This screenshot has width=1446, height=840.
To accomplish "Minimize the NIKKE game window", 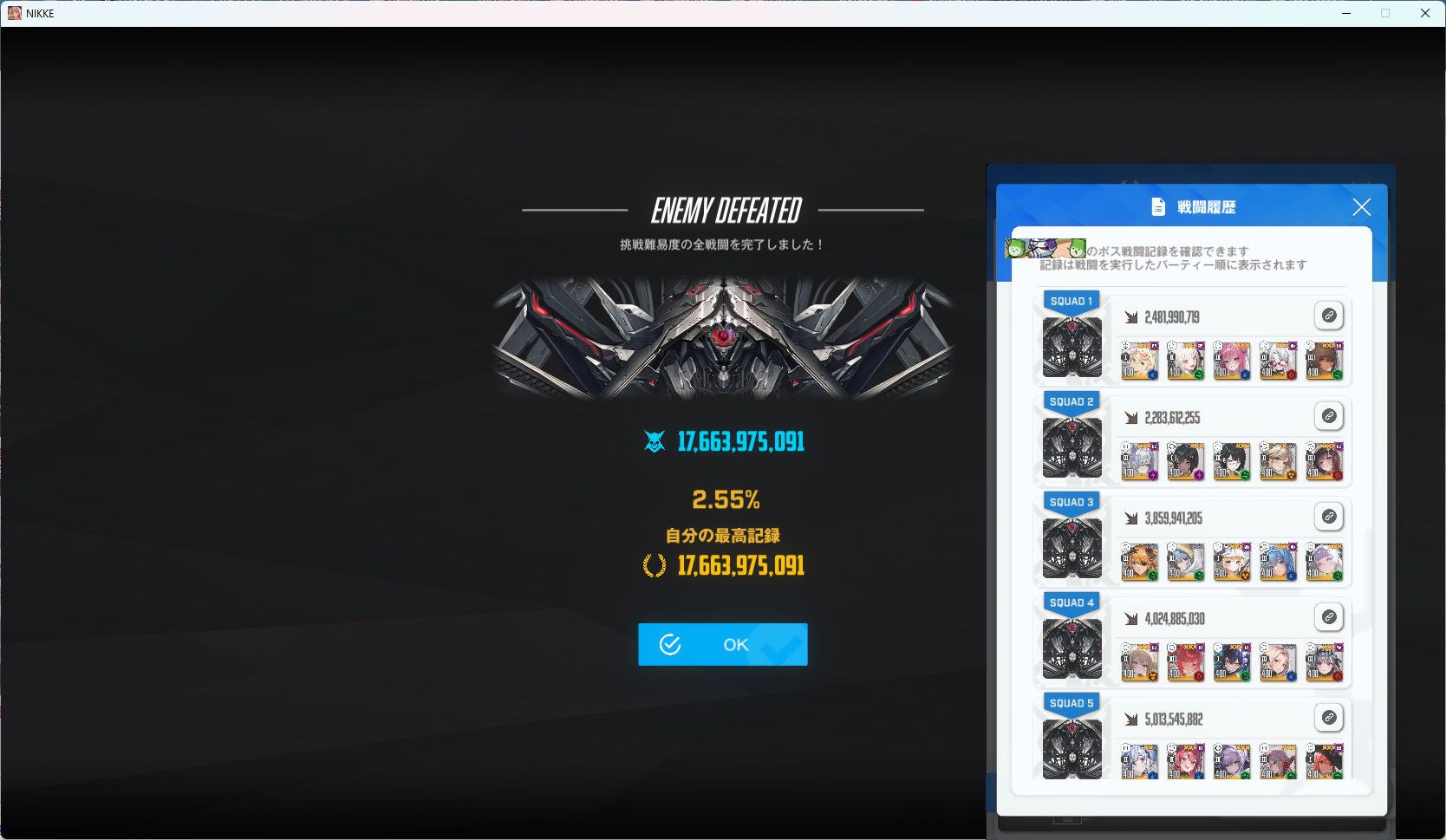I will pos(1345,13).
